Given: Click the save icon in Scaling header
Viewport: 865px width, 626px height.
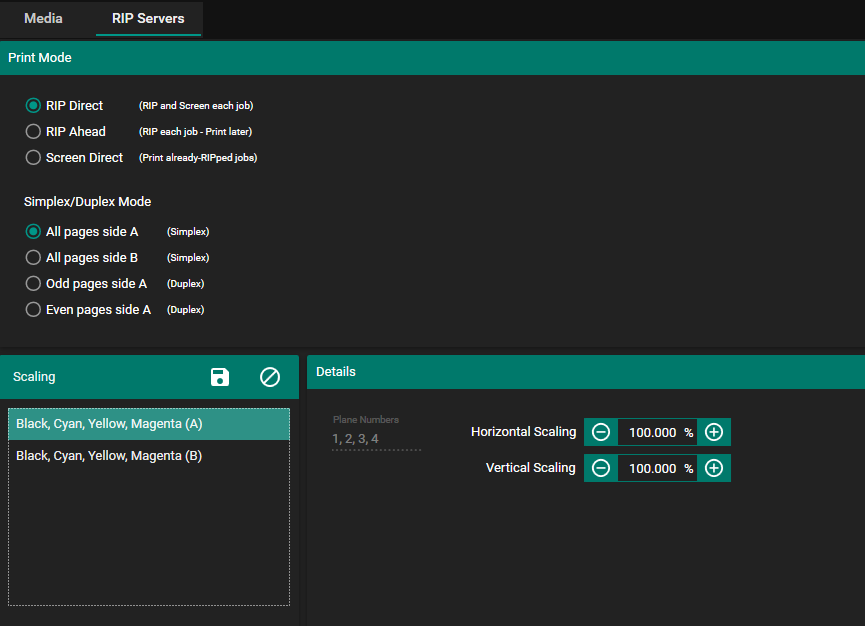Looking at the screenshot, I should (x=220, y=377).
